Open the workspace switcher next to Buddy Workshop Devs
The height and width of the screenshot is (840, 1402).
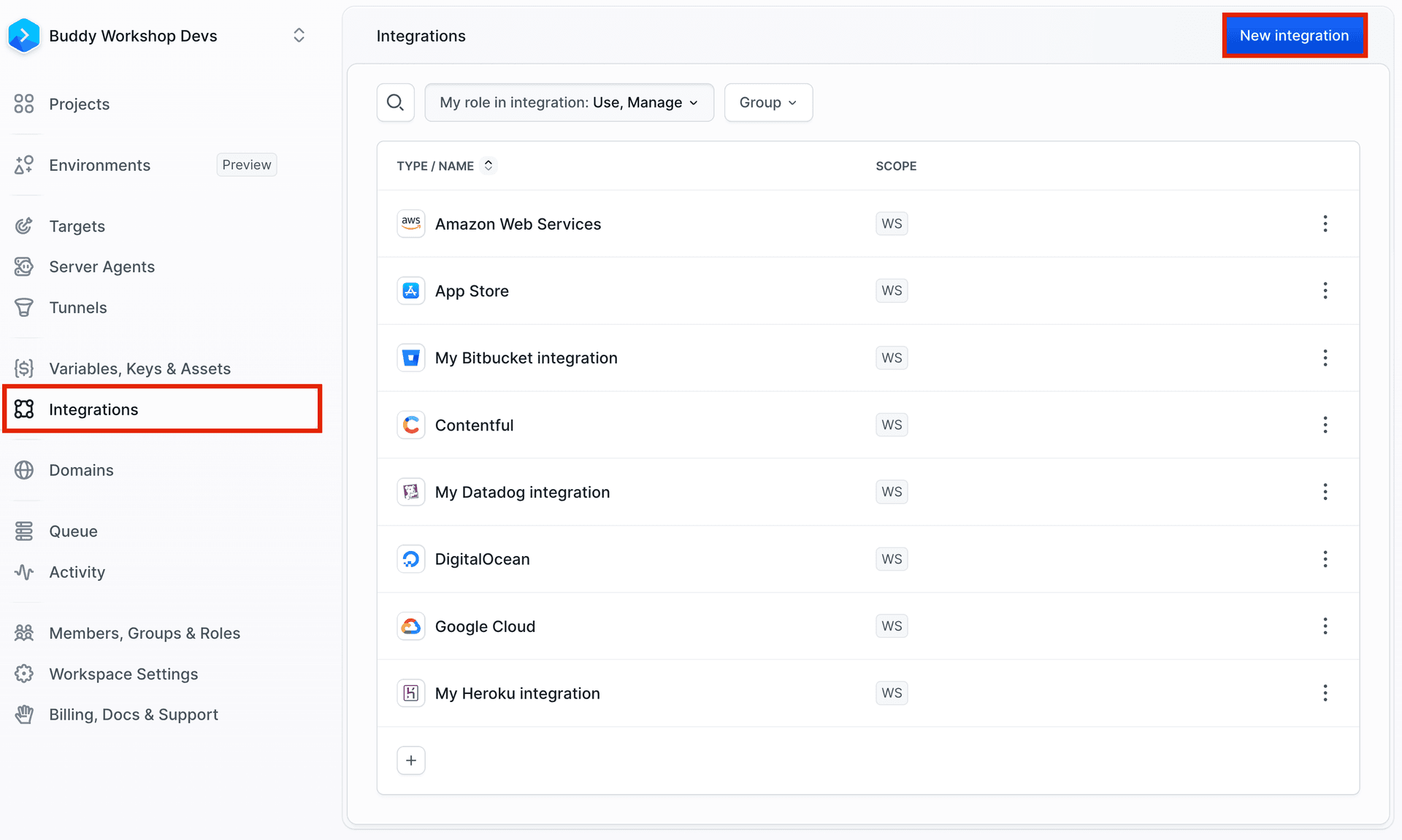click(299, 34)
